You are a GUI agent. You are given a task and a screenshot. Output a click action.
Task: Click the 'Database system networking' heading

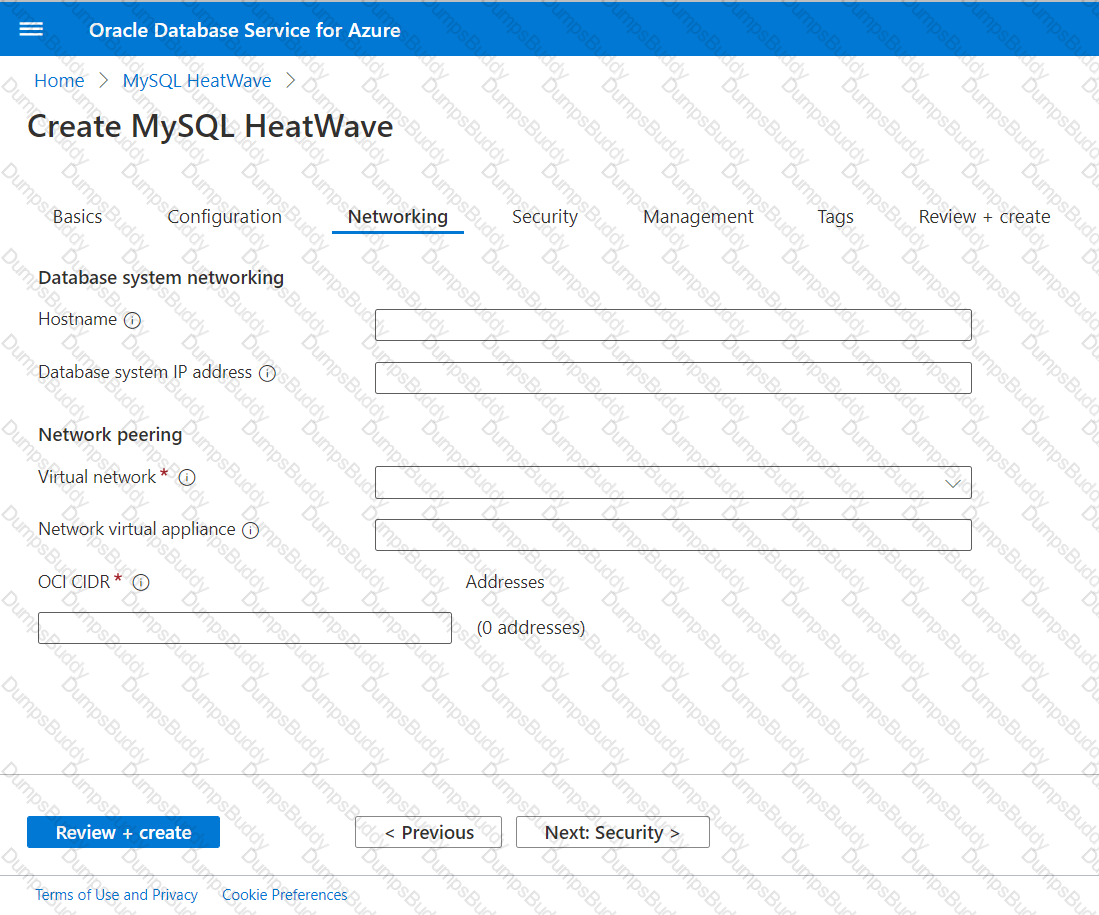(x=161, y=278)
